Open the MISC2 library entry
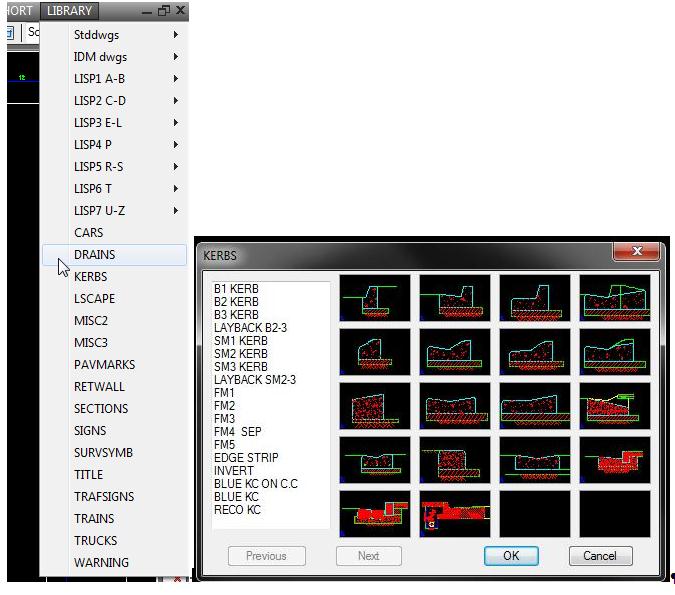Screen dimensions: 675x595 115,320
